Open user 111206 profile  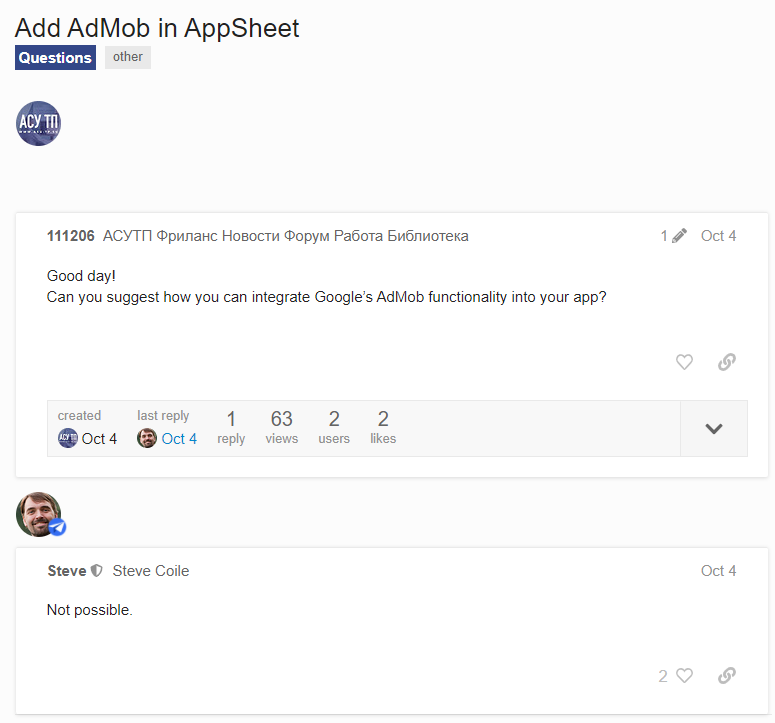point(71,236)
